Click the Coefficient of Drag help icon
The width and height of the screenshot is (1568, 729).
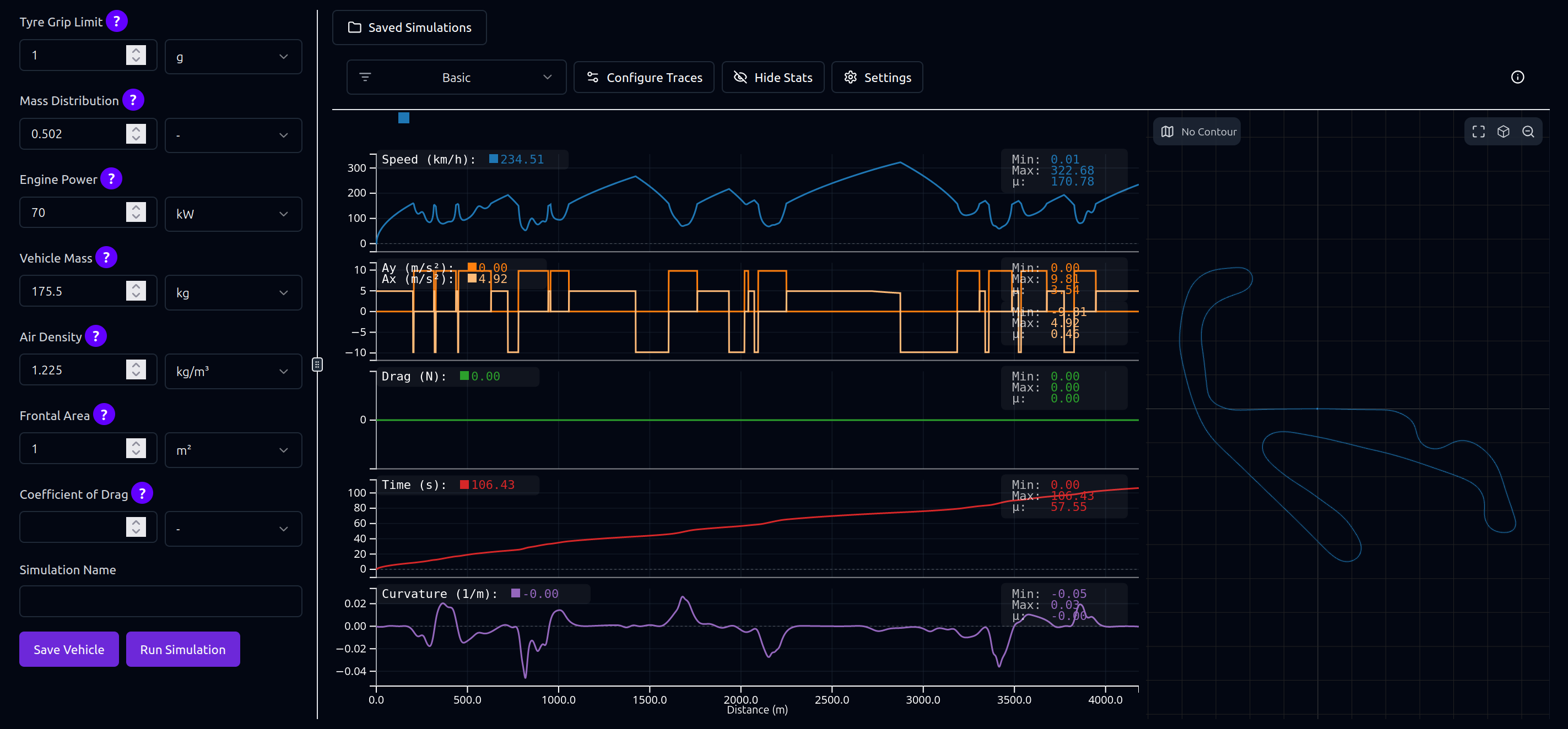(142, 493)
